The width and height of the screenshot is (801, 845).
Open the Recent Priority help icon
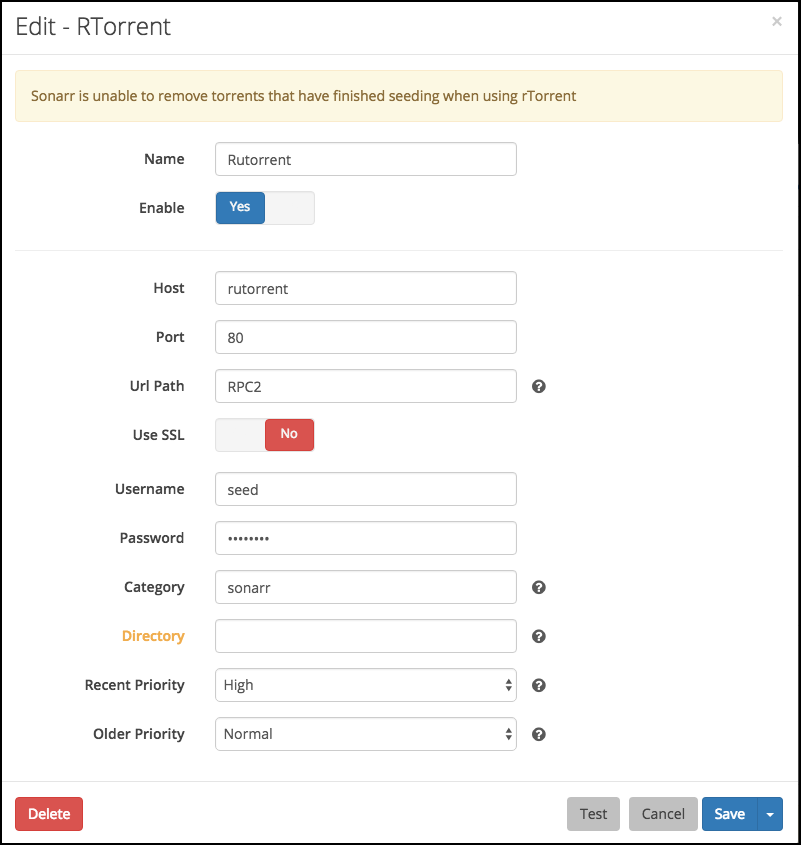[x=538, y=685]
